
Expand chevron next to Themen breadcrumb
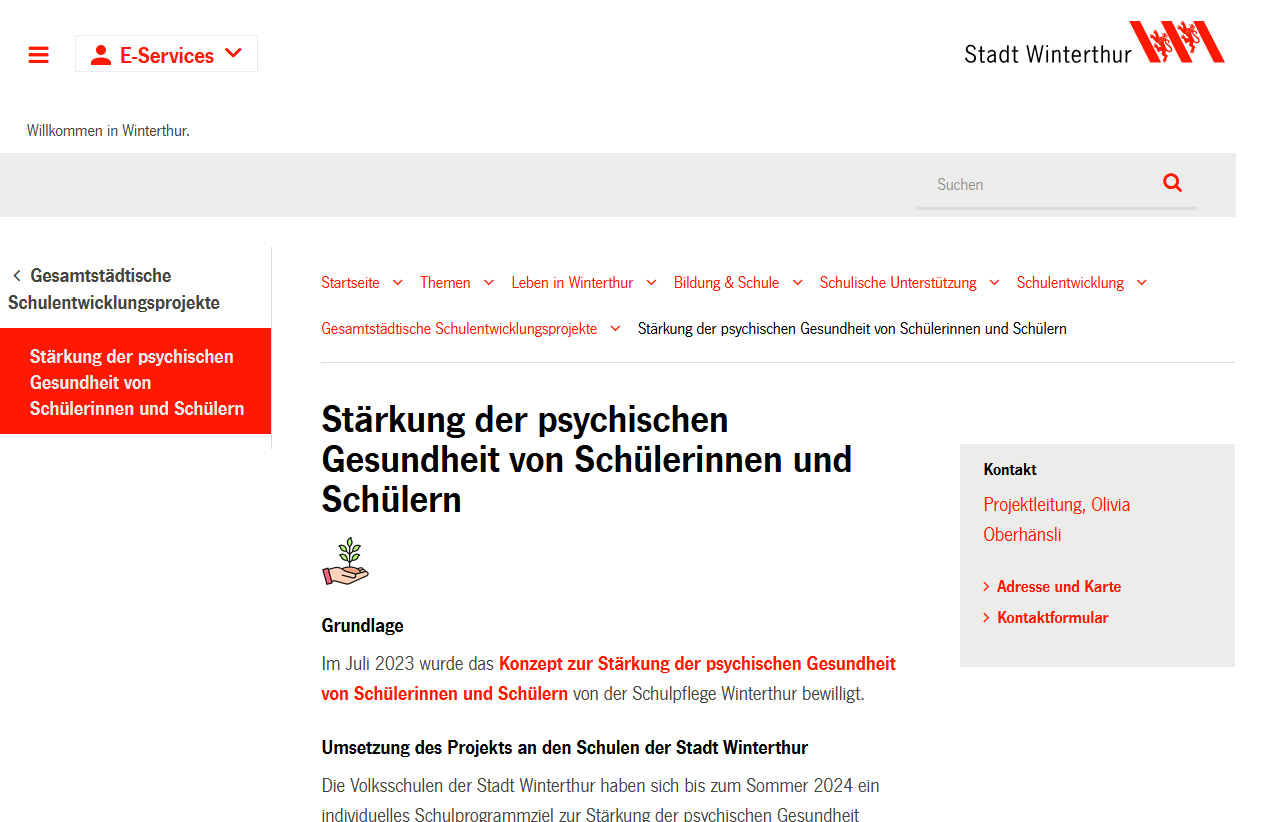coord(489,283)
